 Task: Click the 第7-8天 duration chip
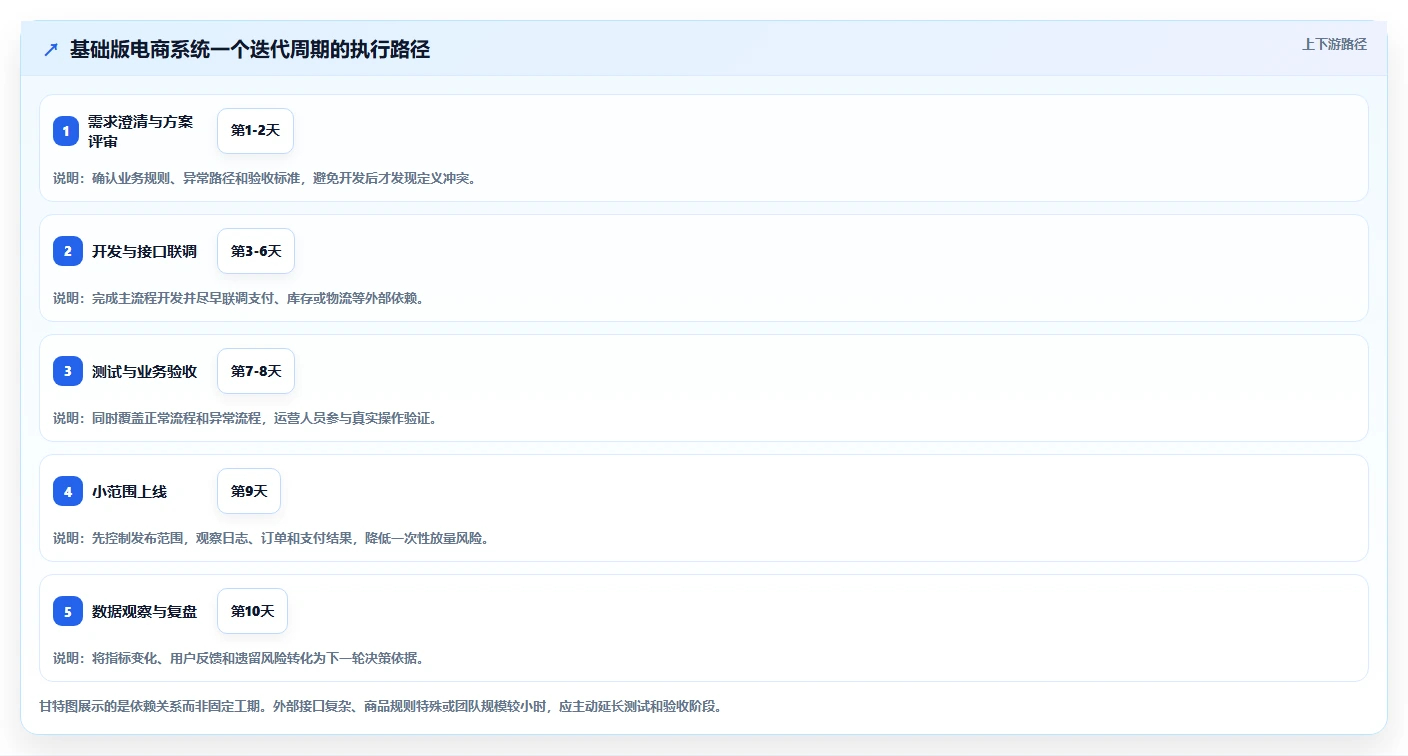pos(256,371)
